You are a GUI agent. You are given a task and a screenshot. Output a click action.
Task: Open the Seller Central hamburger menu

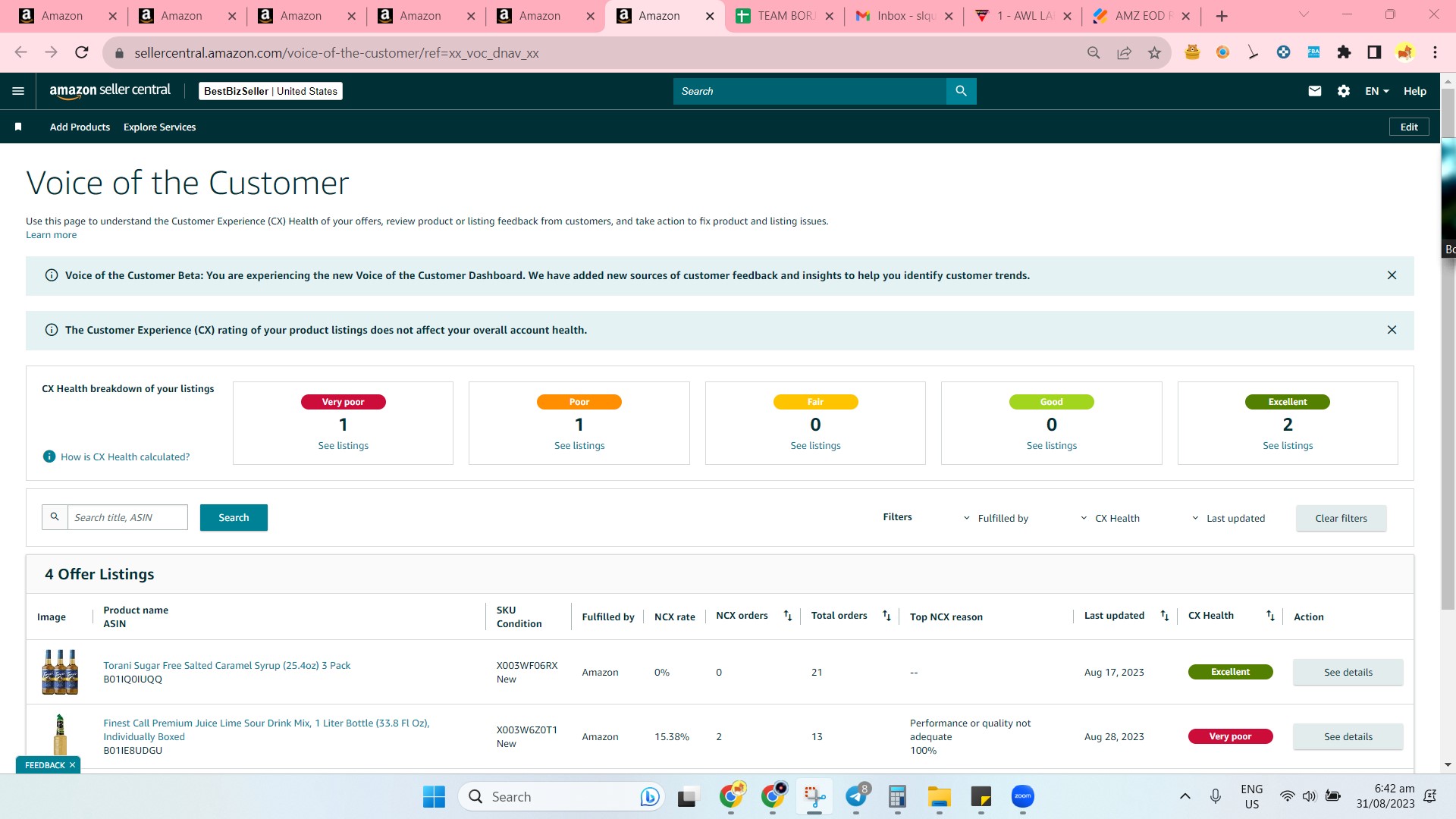(18, 91)
